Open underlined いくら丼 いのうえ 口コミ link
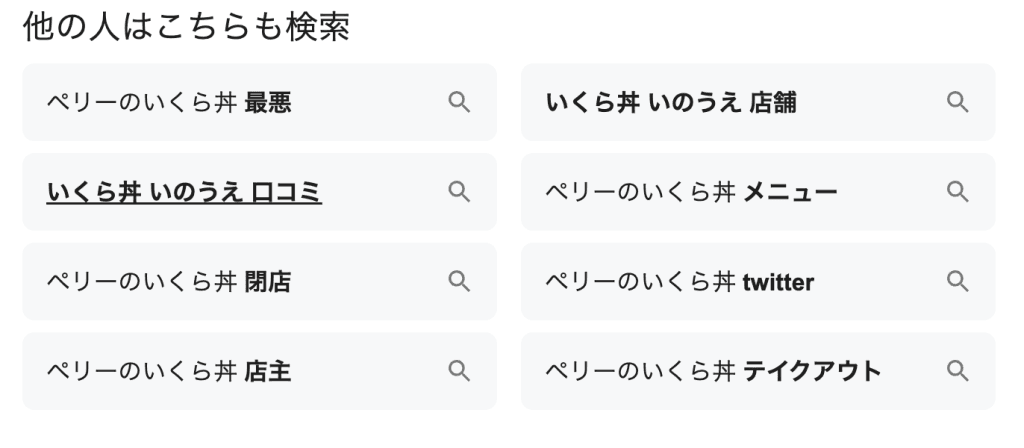Screen dimensions: 1024x448 point(184,192)
